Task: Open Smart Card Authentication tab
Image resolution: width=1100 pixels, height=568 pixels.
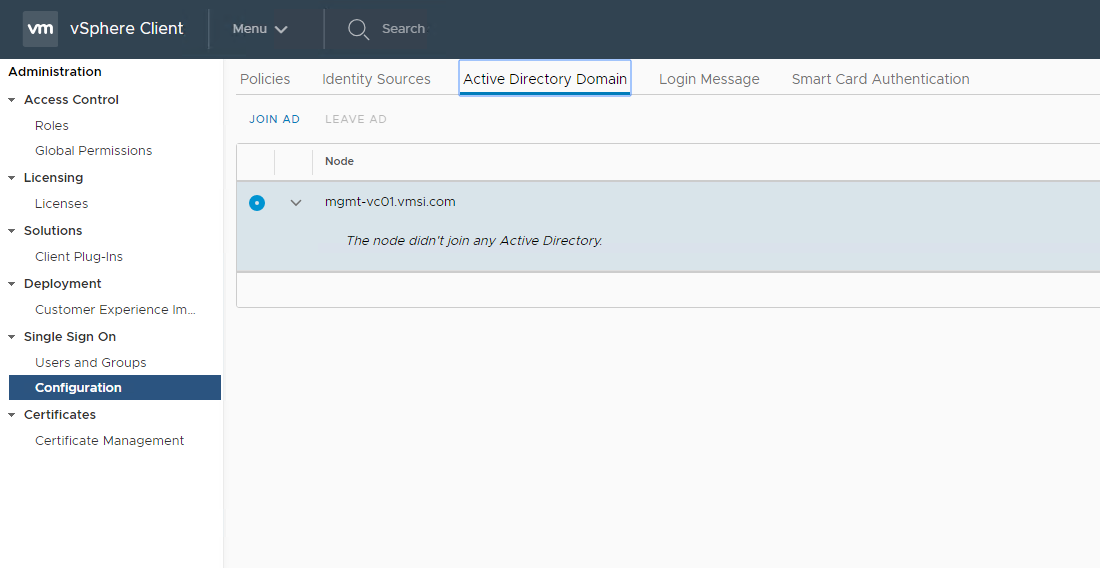Action: 880,79
